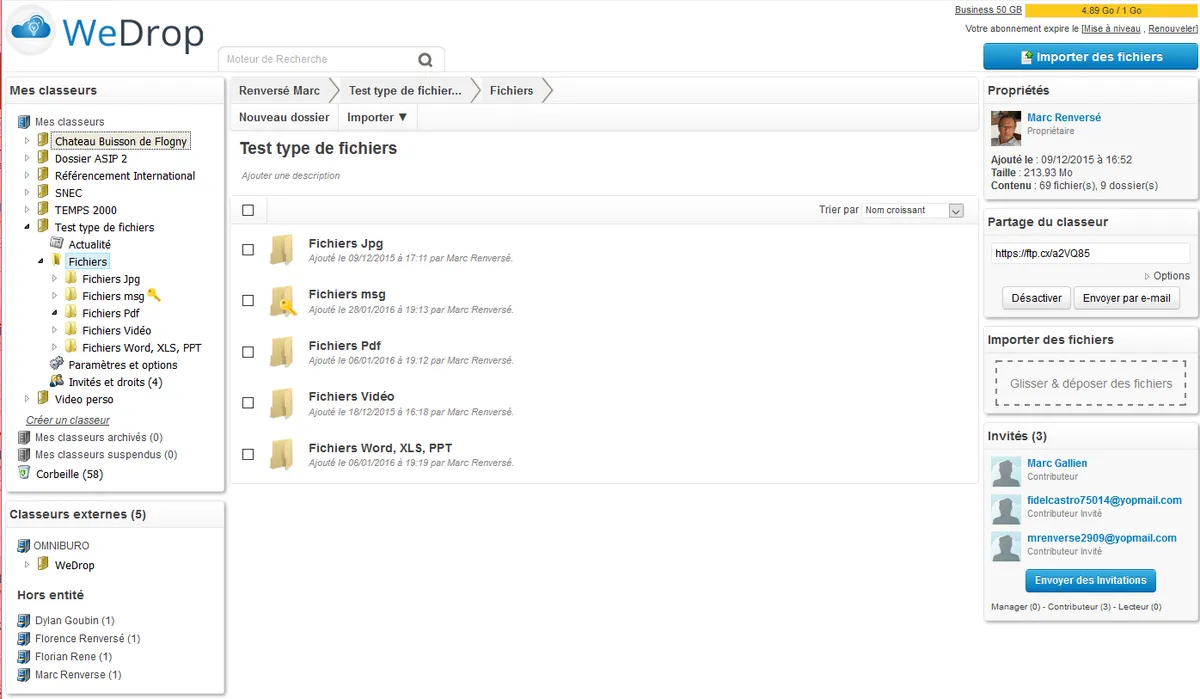Click the Fichiers breadcrumb item
The image size is (1200, 699).
pyautogui.click(x=511, y=90)
